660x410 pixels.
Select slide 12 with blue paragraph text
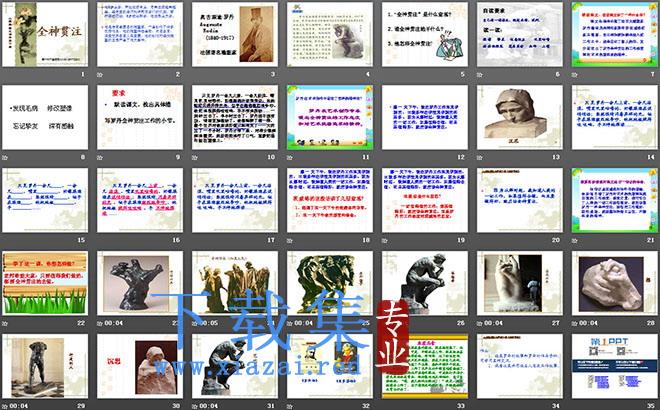click(x=425, y=117)
